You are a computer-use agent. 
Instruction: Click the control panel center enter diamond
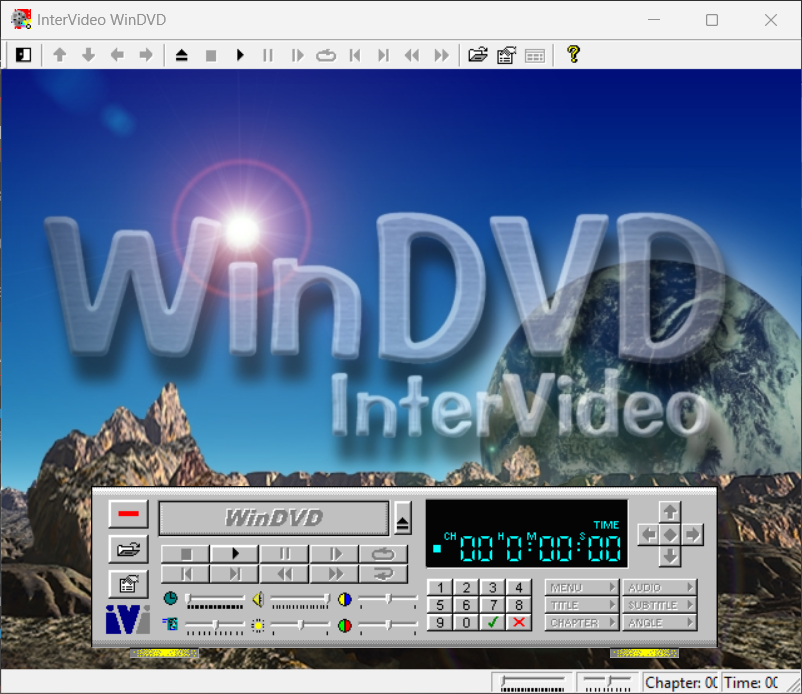pos(670,535)
